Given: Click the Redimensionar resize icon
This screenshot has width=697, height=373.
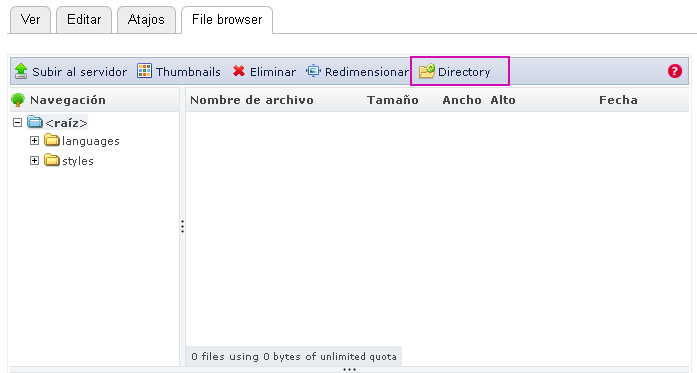Looking at the screenshot, I should point(313,71).
